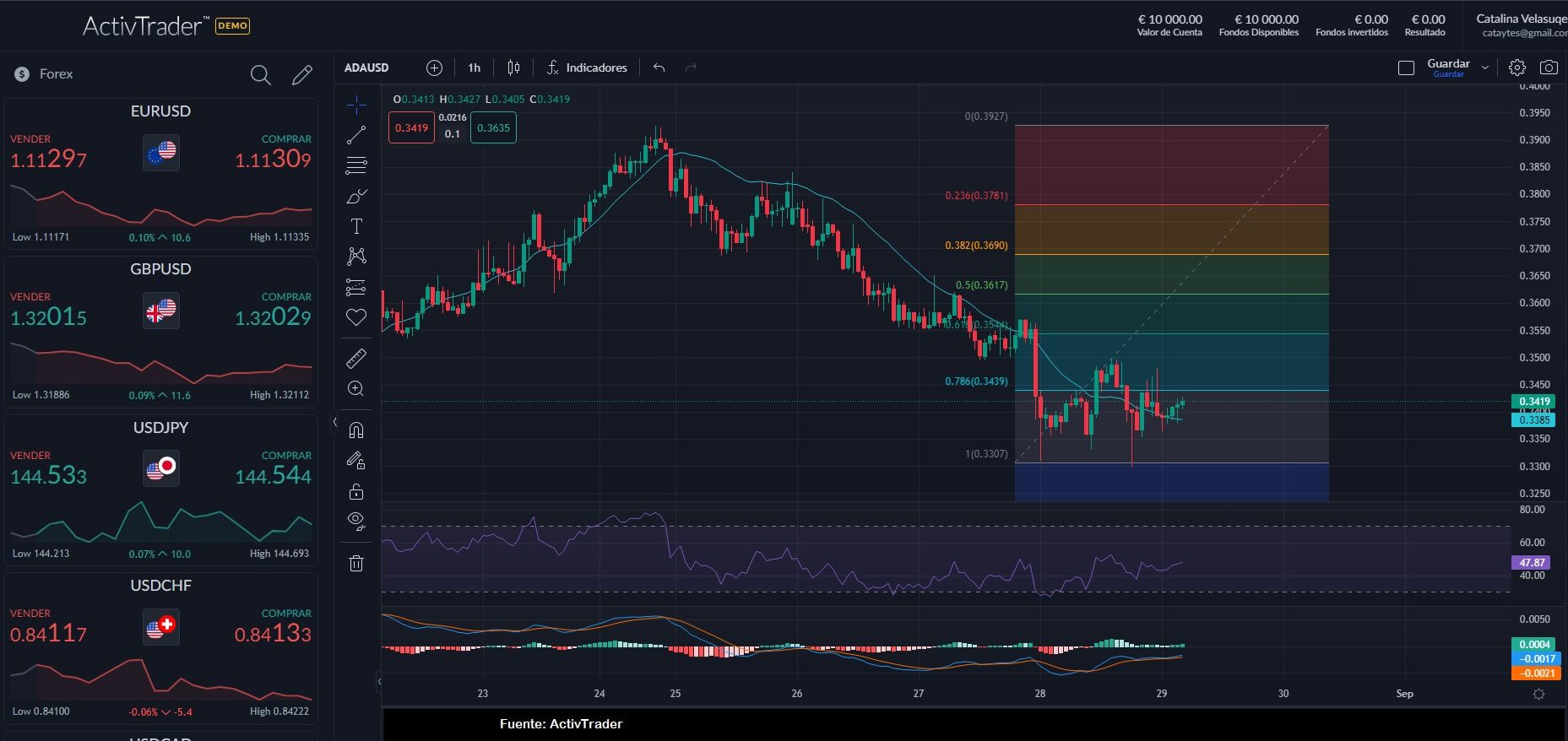Hide all drawings with the eye icon
The width and height of the screenshot is (1568, 741).
click(x=356, y=521)
